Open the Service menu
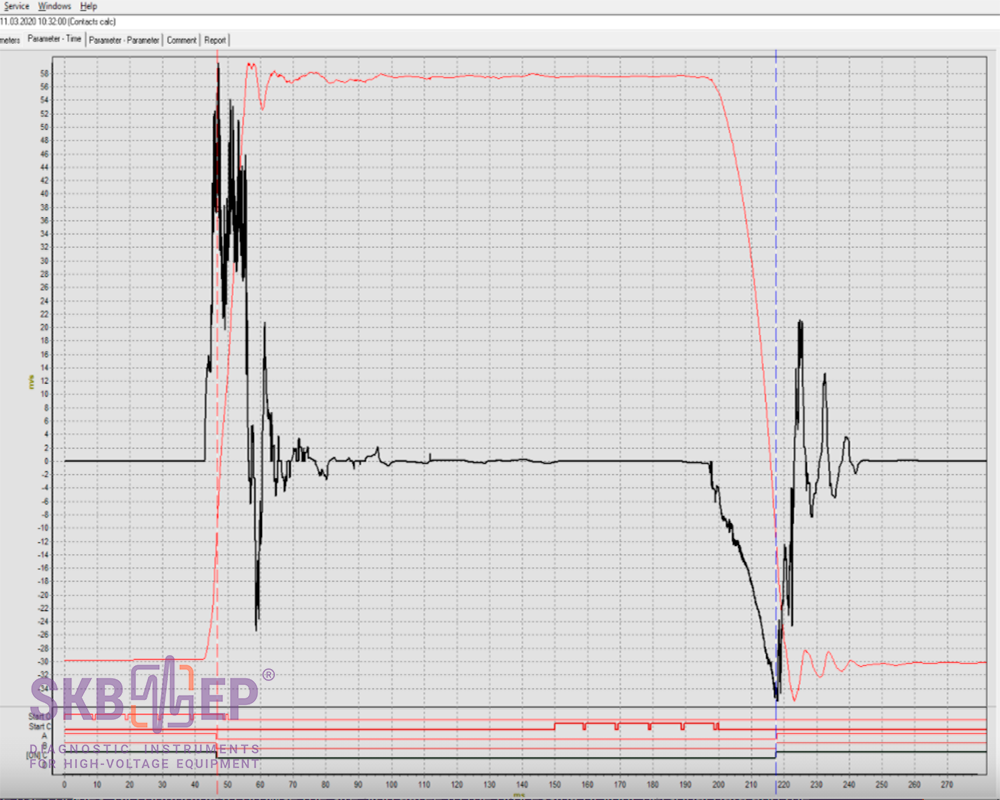The height and width of the screenshot is (800, 1000). pyautogui.click(x=16, y=6)
